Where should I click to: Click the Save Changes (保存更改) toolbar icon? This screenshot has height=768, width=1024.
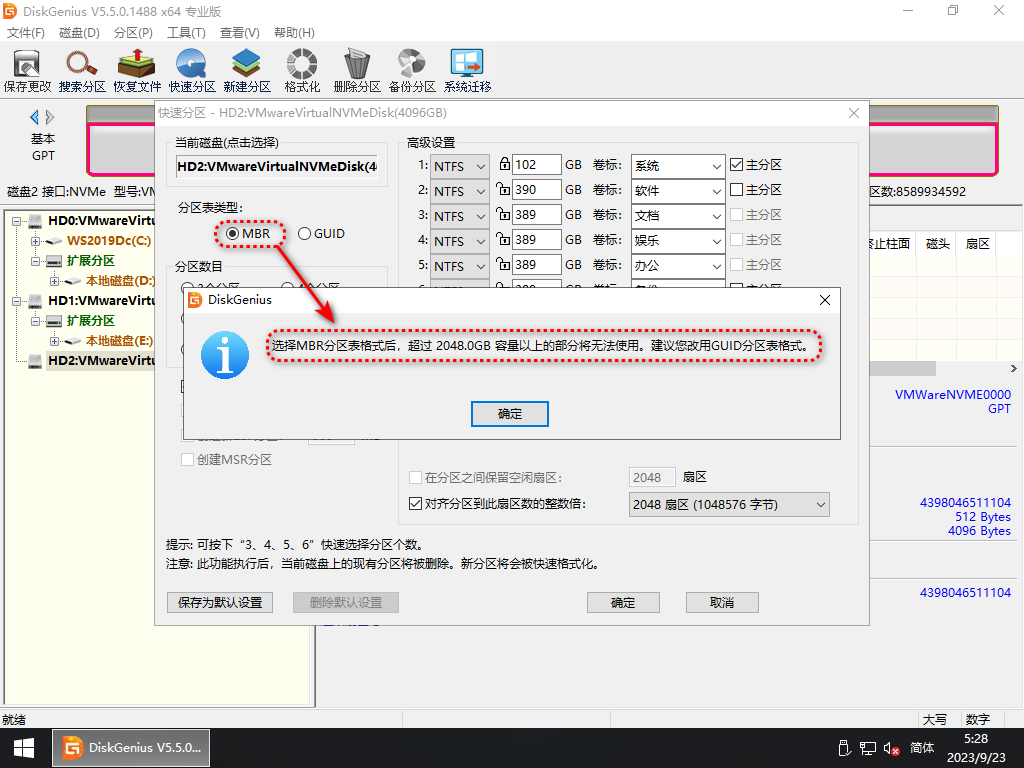[x=27, y=71]
